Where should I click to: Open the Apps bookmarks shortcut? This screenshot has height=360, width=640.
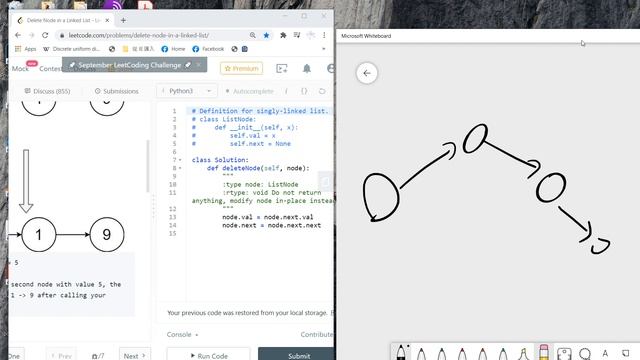25,49
